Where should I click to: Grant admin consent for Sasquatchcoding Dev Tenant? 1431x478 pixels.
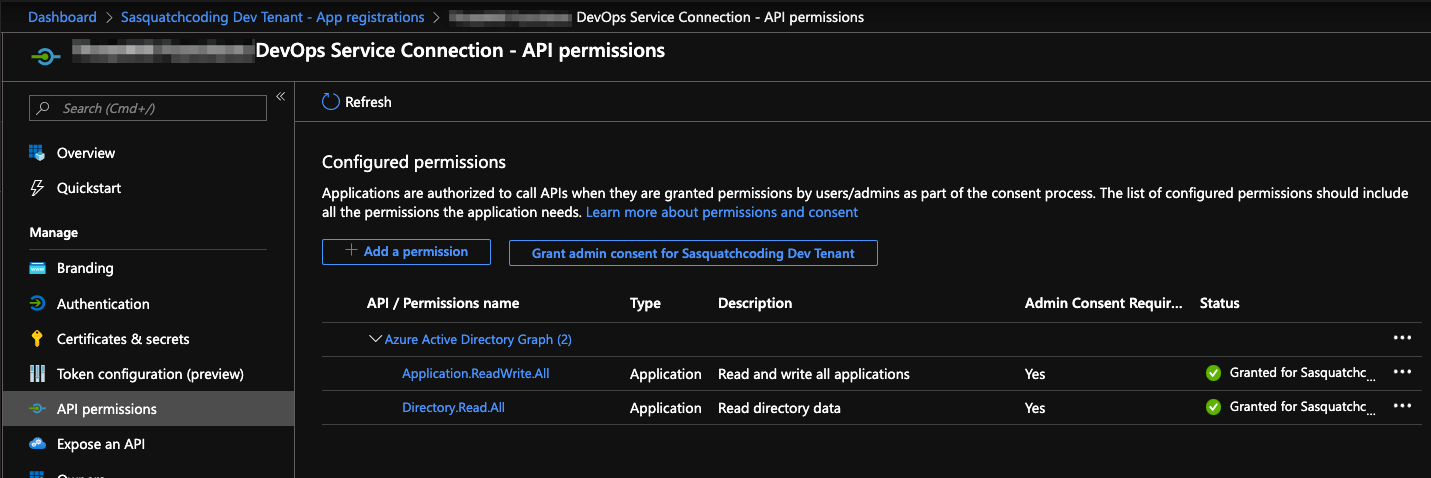693,253
